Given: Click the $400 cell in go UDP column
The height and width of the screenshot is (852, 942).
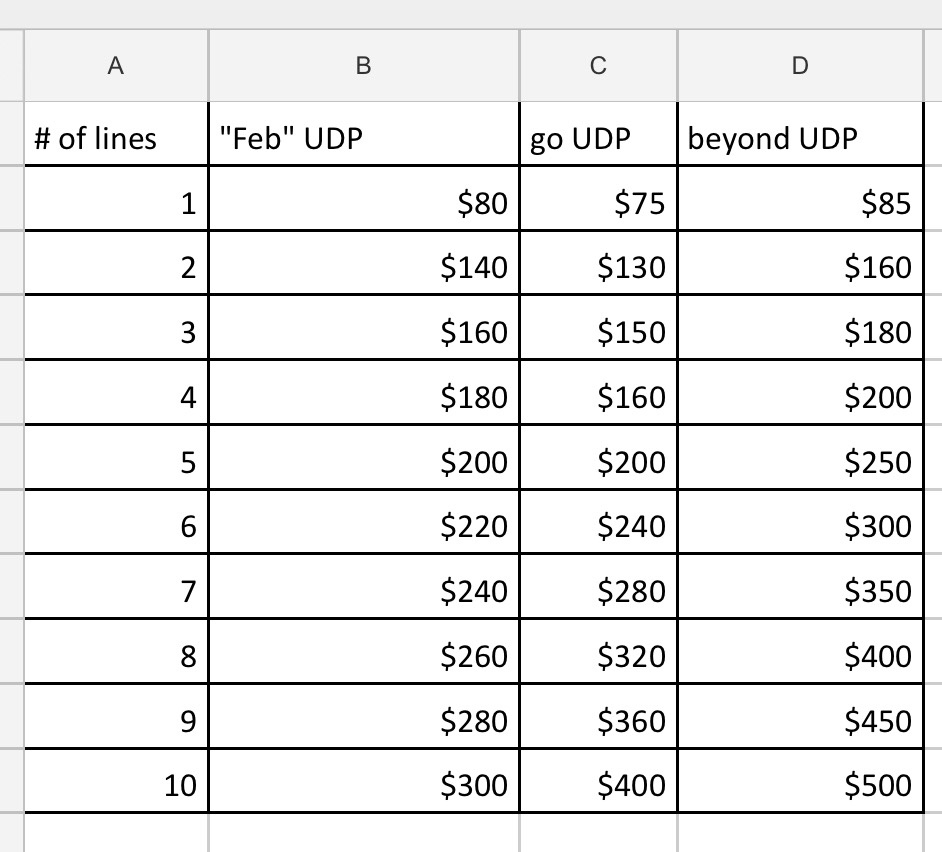Looking at the screenshot, I should coord(598,785).
